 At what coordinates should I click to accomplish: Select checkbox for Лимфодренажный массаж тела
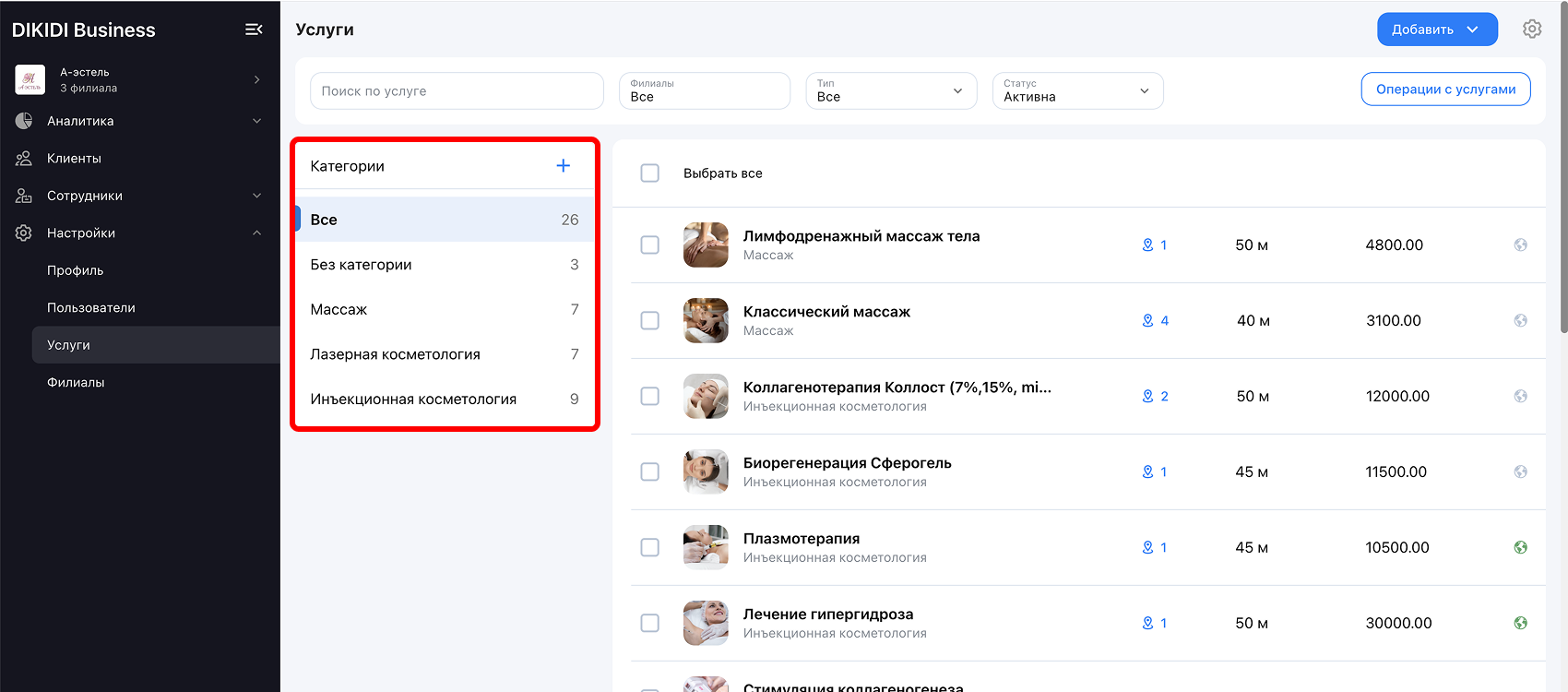[650, 245]
